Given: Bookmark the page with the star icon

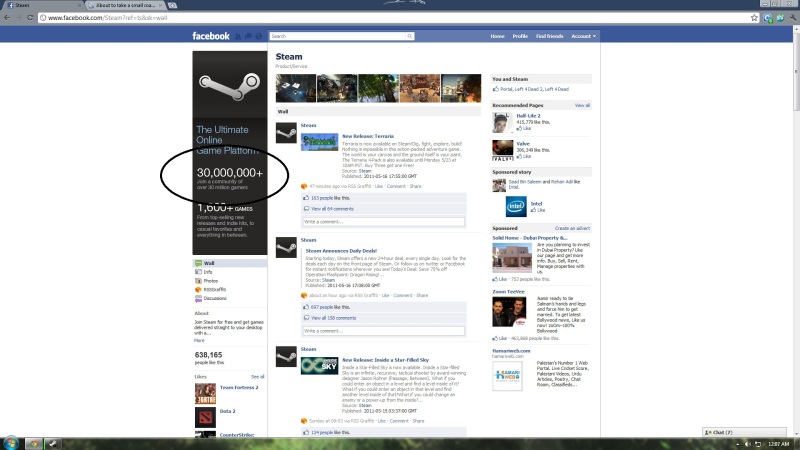Looking at the screenshot, I should (x=754, y=17).
